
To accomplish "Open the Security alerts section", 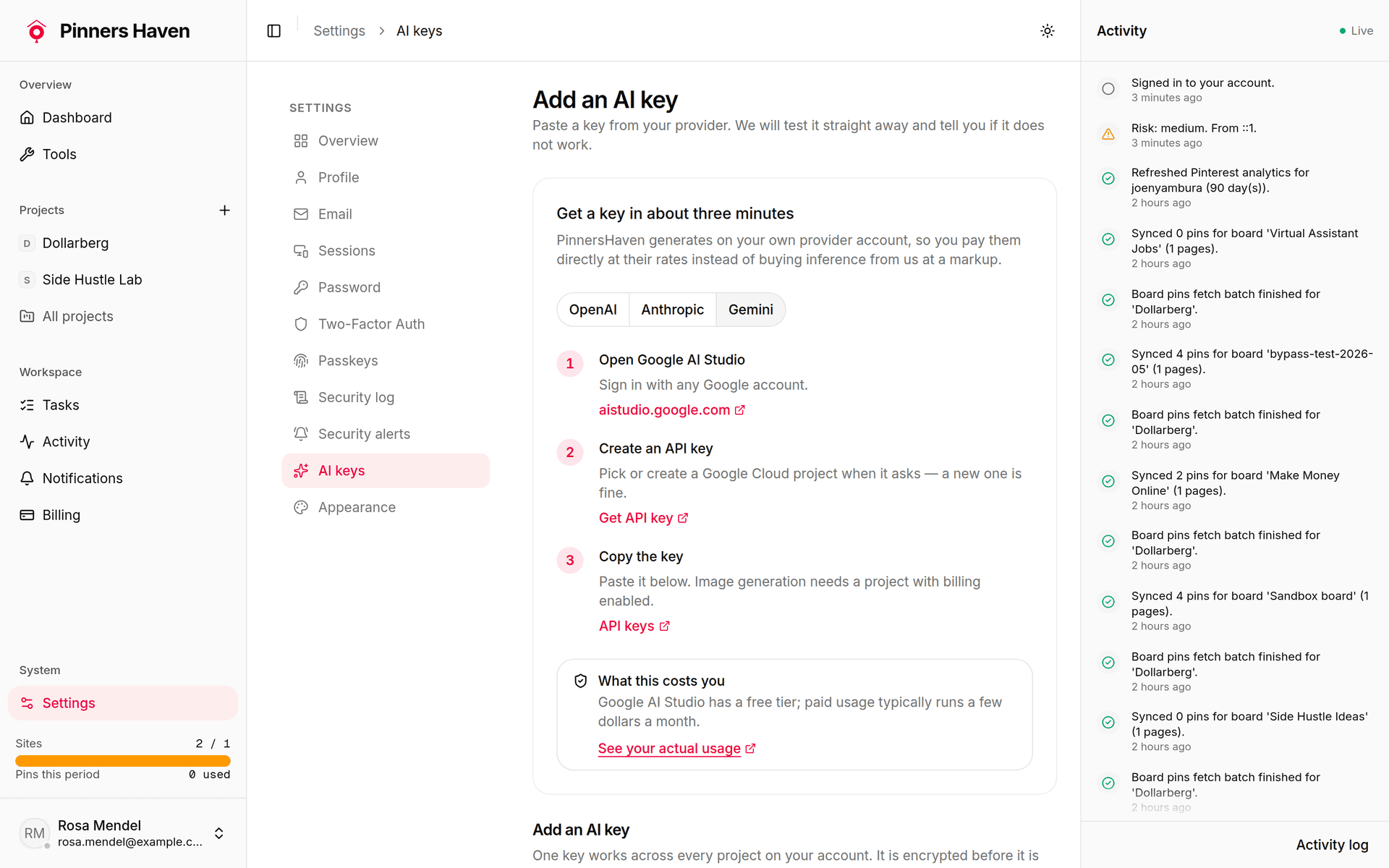I will pos(386,434).
